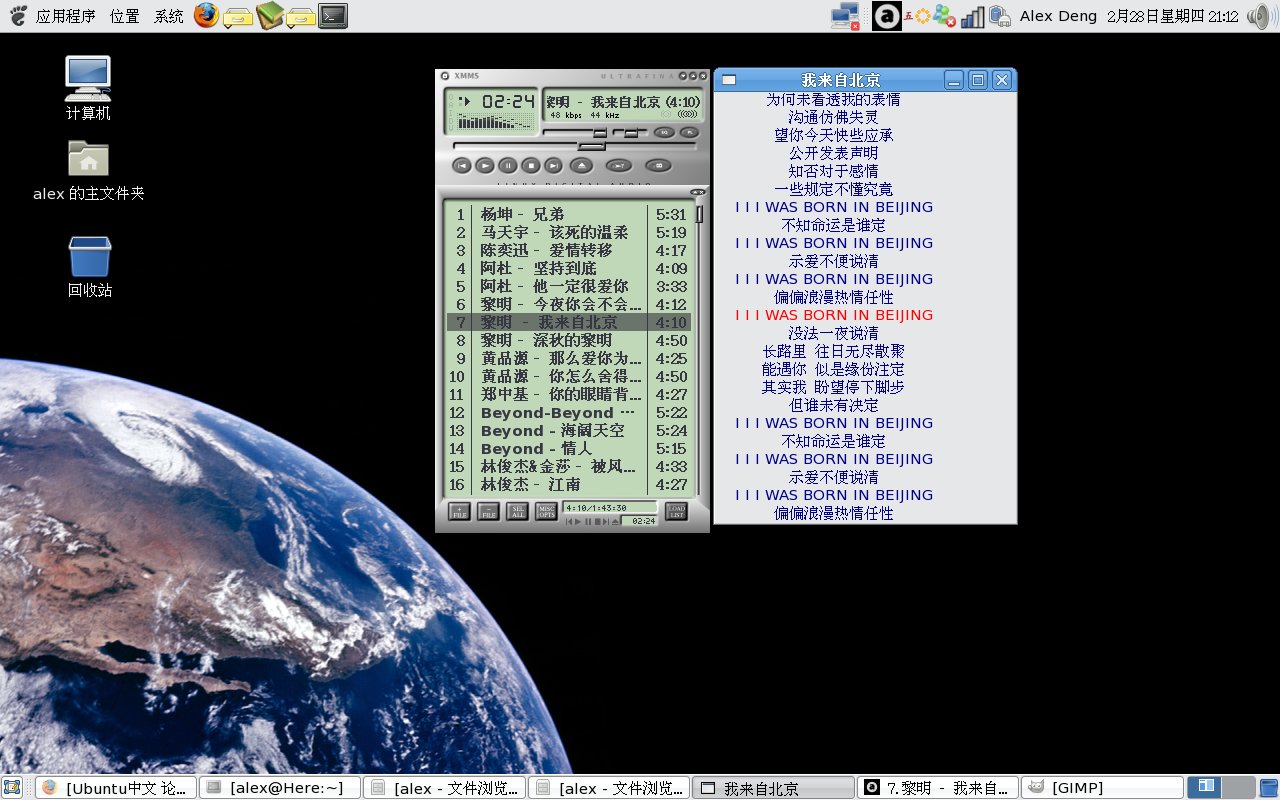Click the second mail launcher after the book
This screenshot has width=1280, height=800.
(301, 17)
